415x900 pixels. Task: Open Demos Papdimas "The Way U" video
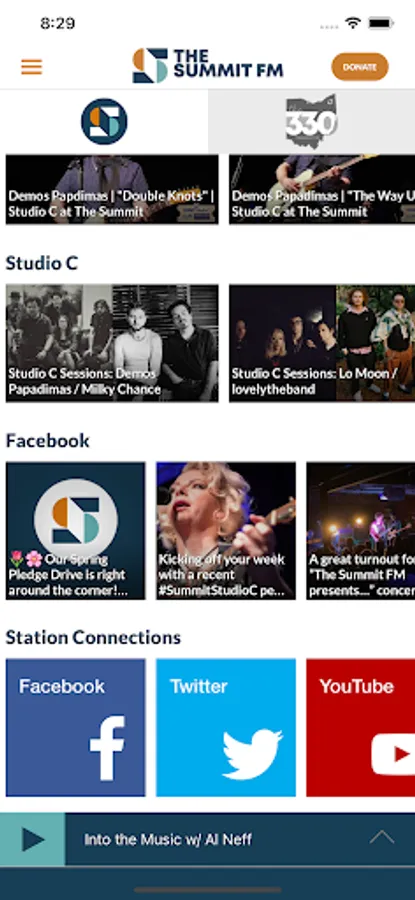click(322, 189)
